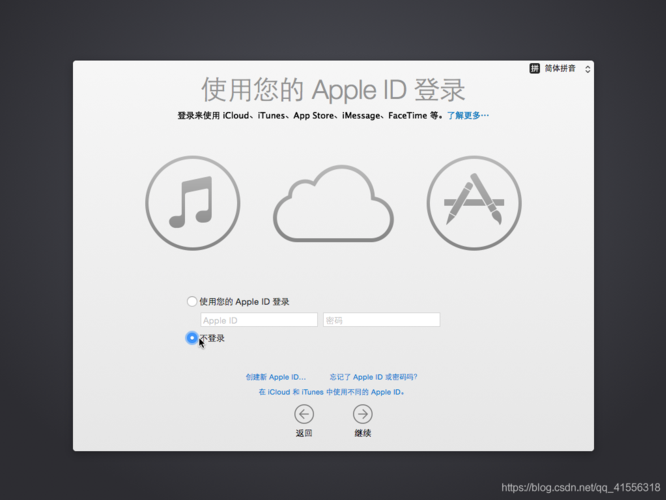Image resolution: width=666 pixels, height=500 pixels.
Task: Click the 继续 label under forward arrow
Action: coord(363,433)
